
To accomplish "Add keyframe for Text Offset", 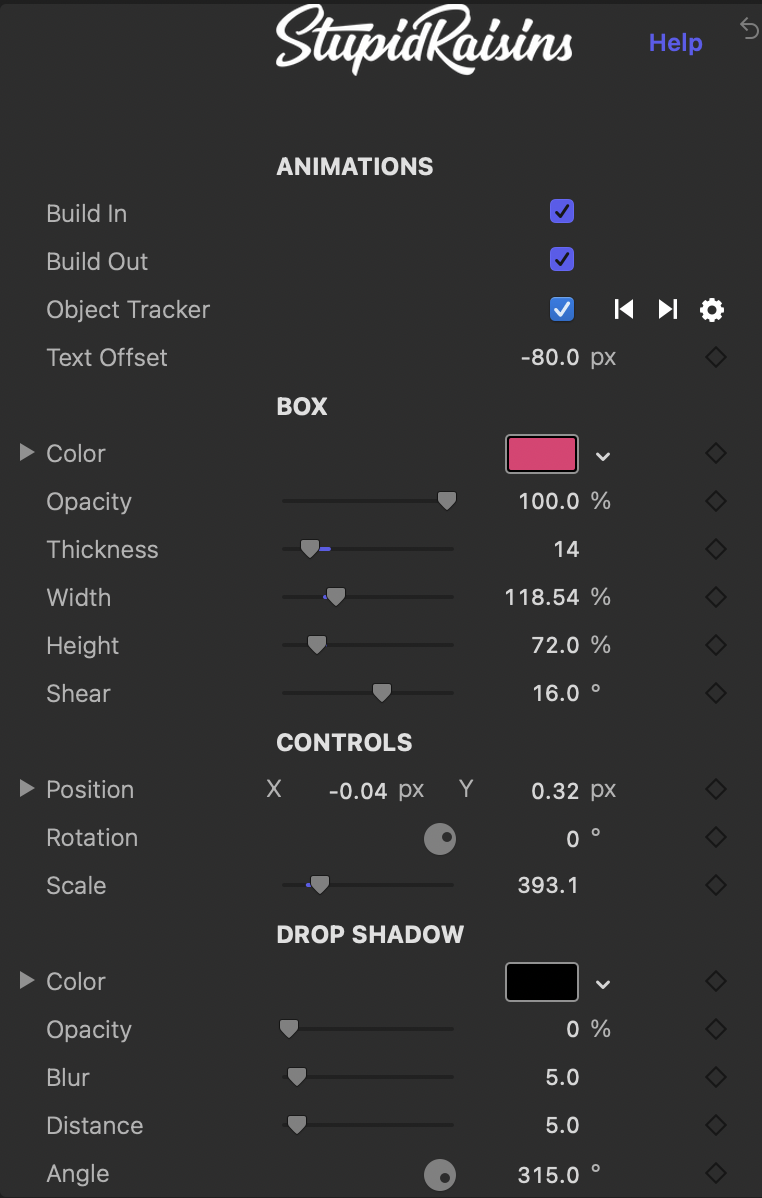I will (715, 358).
